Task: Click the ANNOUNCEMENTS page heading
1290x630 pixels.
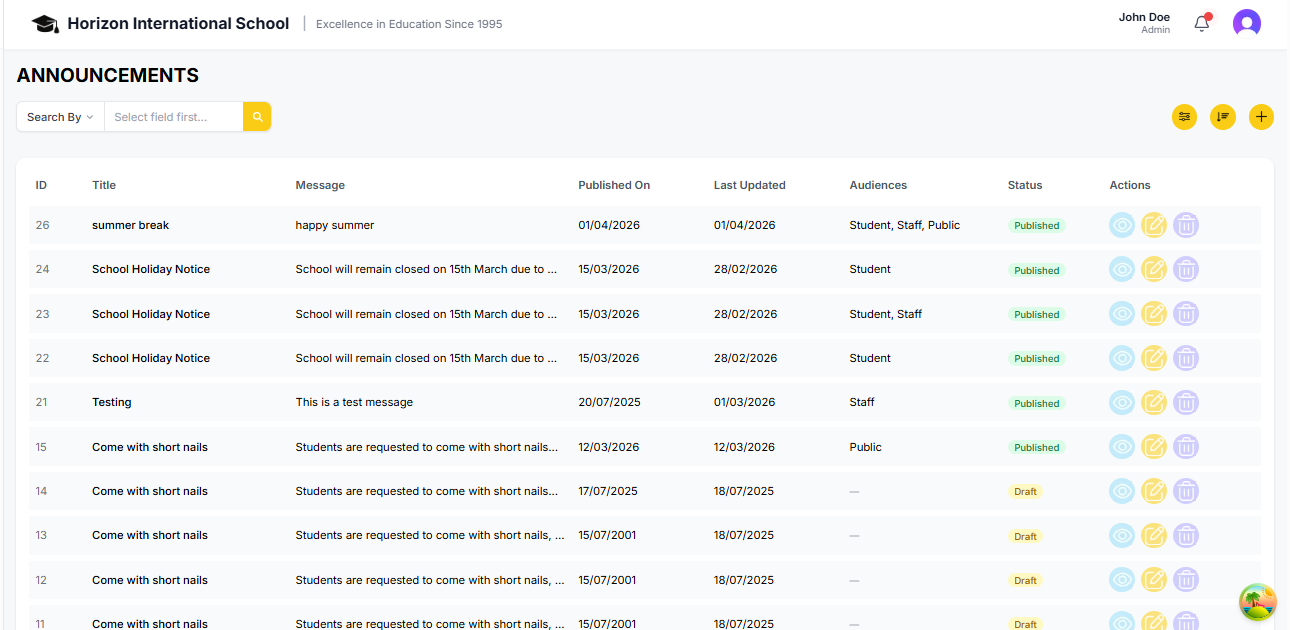Action: pos(108,75)
